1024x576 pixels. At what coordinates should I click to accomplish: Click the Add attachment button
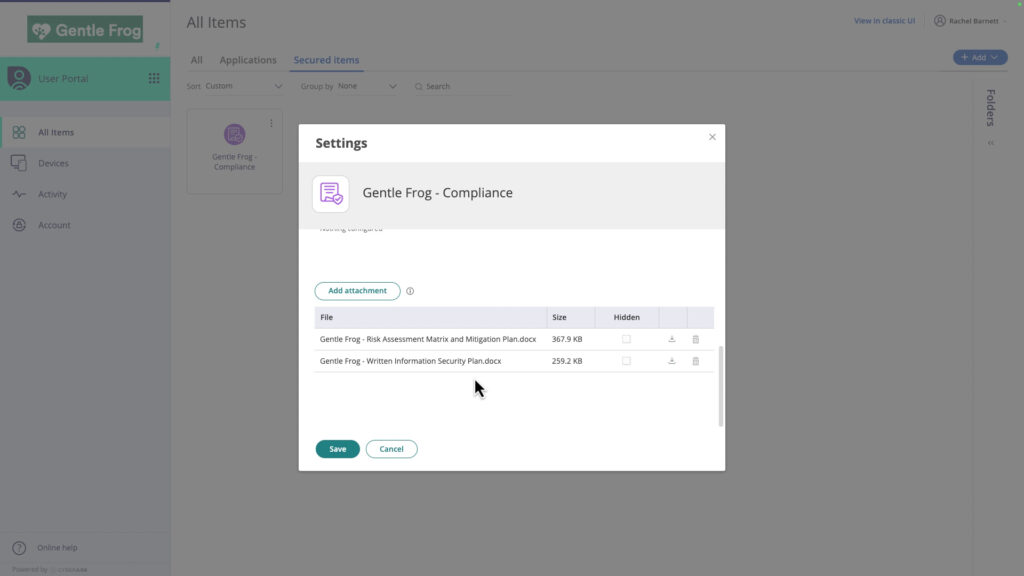(x=357, y=290)
